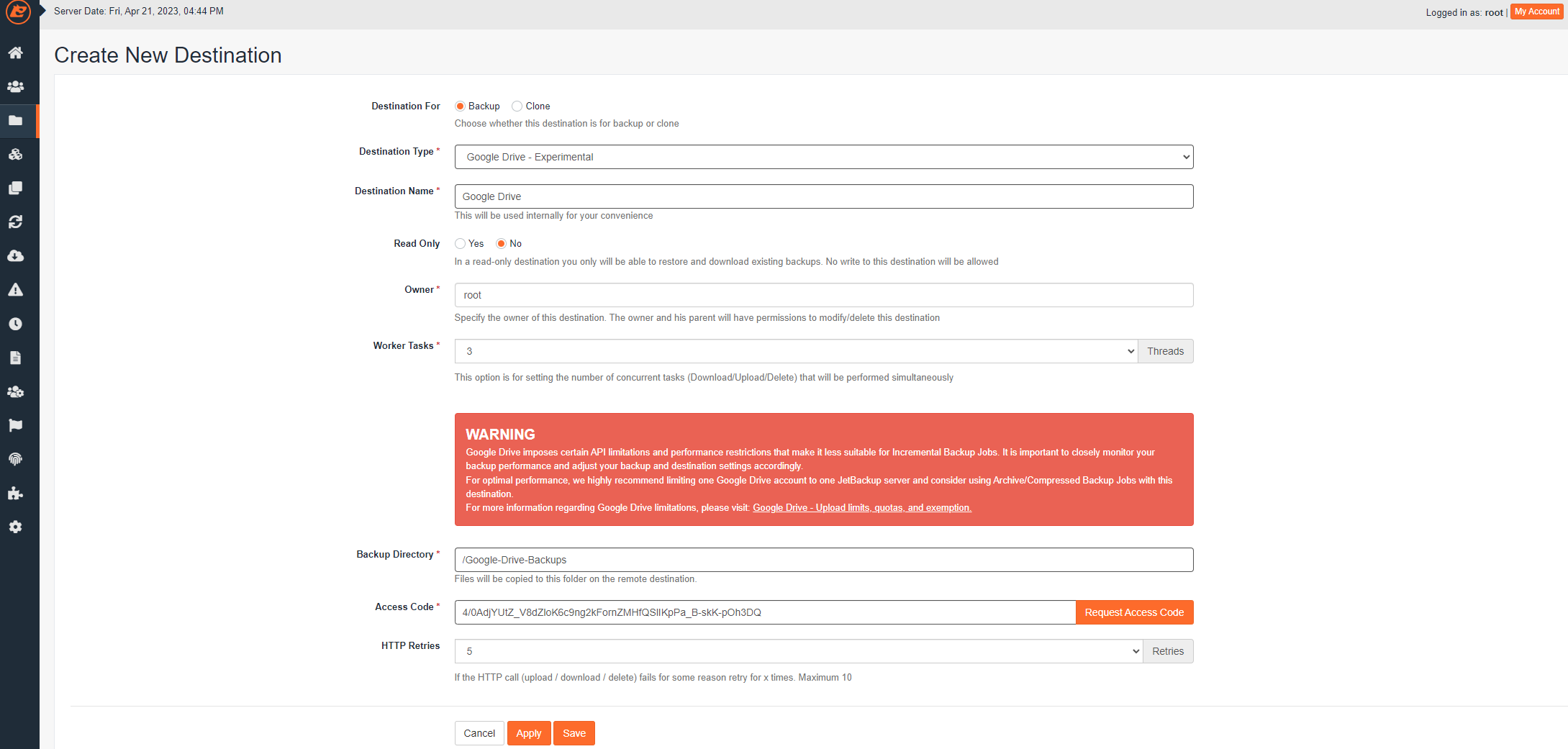Open Google Drive upload limits and quotas link

(x=862, y=508)
